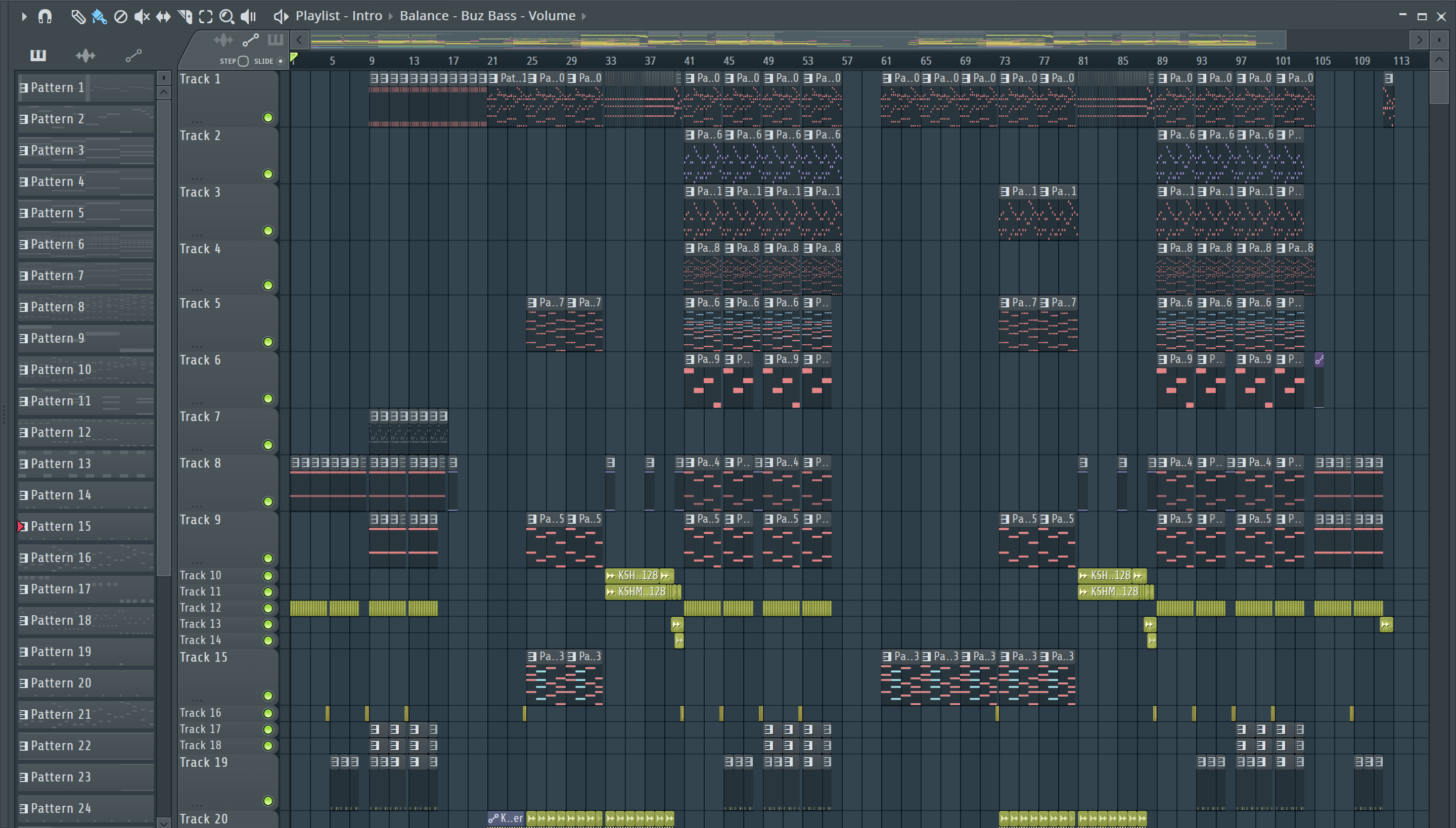Select the K..er automation clip on Track 20
This screenshot has width=1456, height=828.
click(x=506, y=819)
